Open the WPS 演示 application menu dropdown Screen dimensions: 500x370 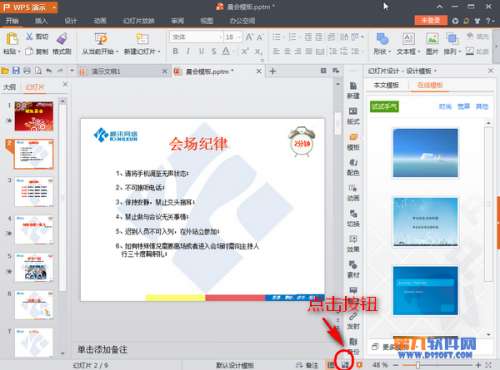click(54, 7)
